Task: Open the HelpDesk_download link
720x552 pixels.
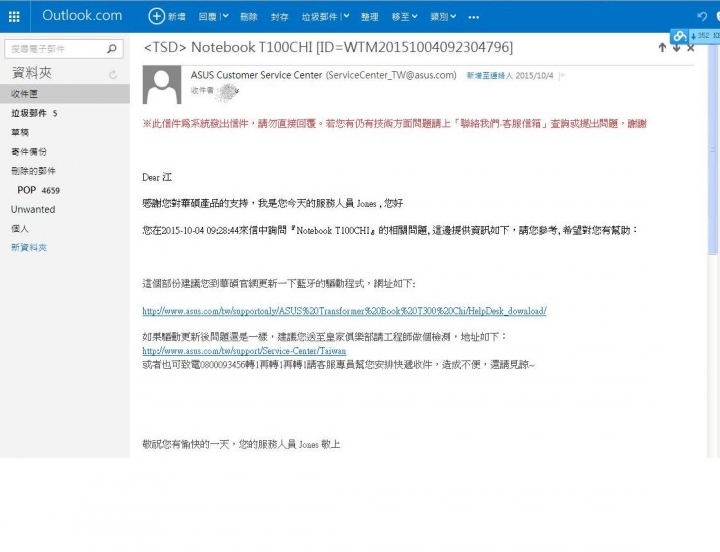Action: click(x=344, y=311)
